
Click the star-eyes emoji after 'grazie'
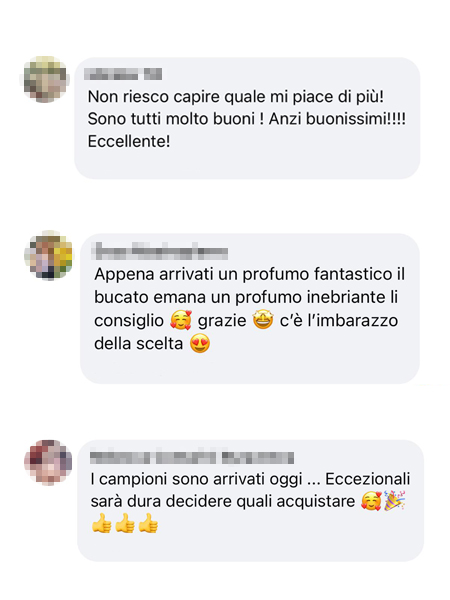[x=263, y=320]
